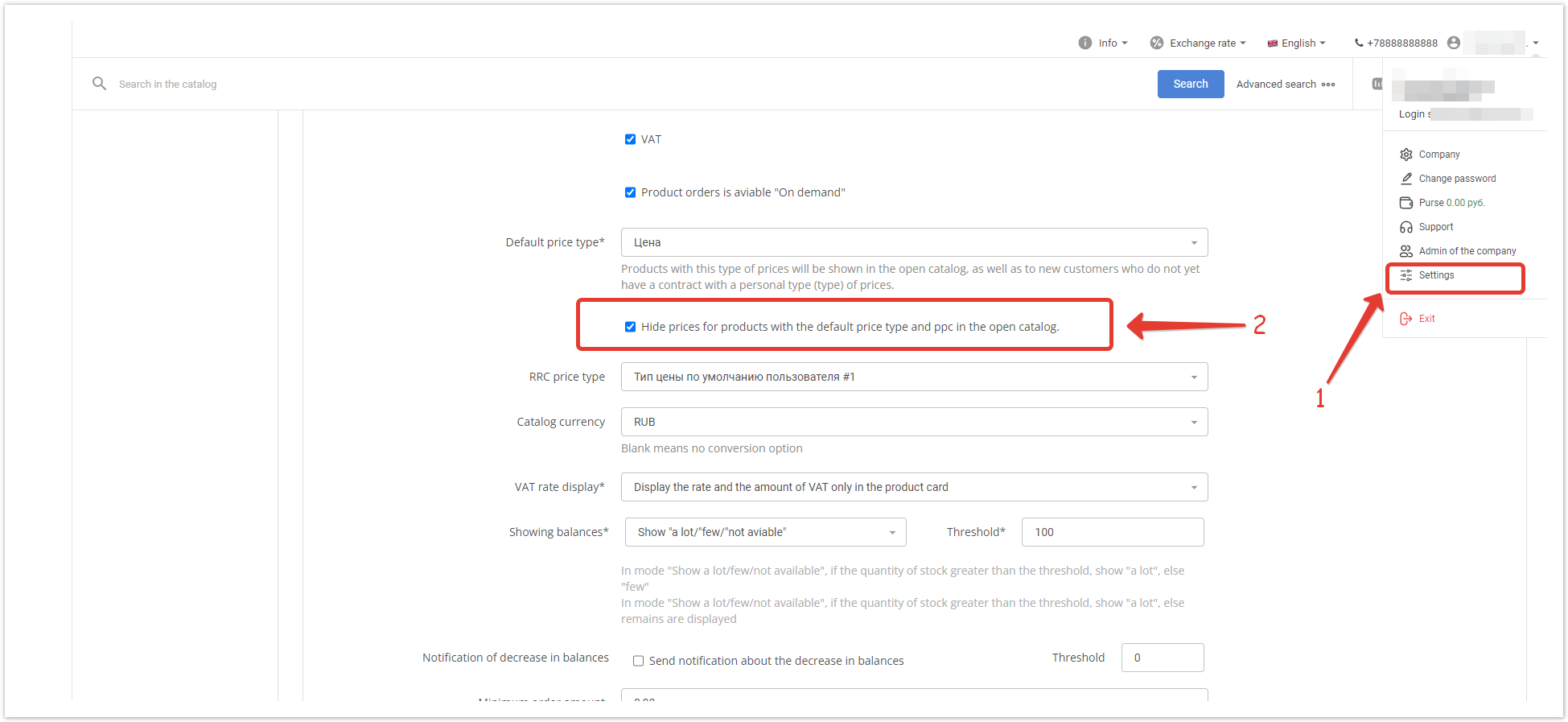Image resolution: width=1568 pixels, height=722 pixels.
Task: Click Exit to log out
Action: (1426, 319)
